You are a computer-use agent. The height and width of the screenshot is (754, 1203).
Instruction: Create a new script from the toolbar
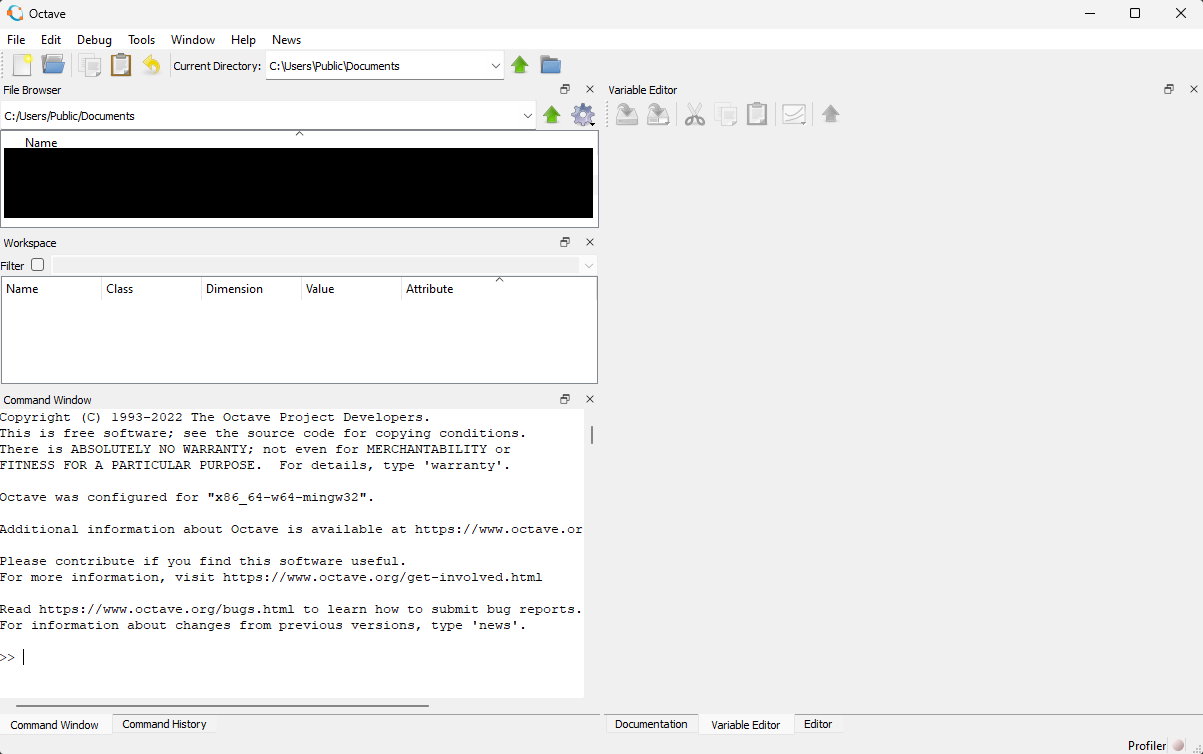pos(21,65)
